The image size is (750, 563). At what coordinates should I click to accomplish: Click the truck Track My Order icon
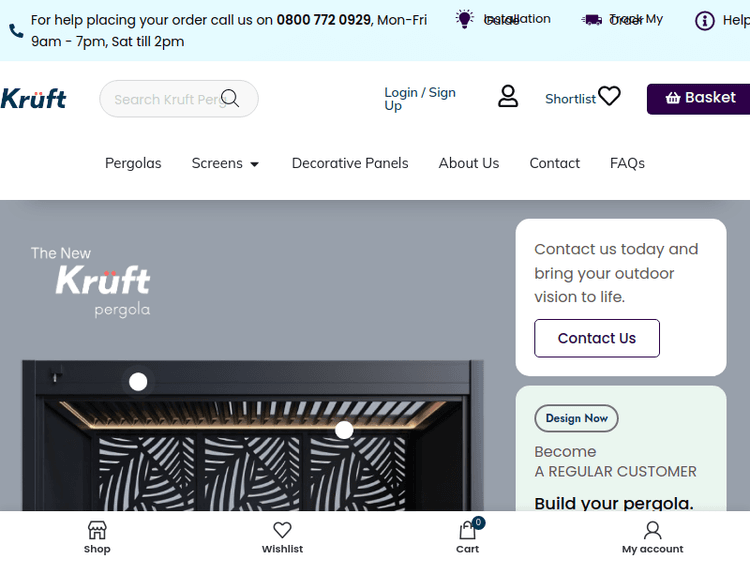pos(592,20)
